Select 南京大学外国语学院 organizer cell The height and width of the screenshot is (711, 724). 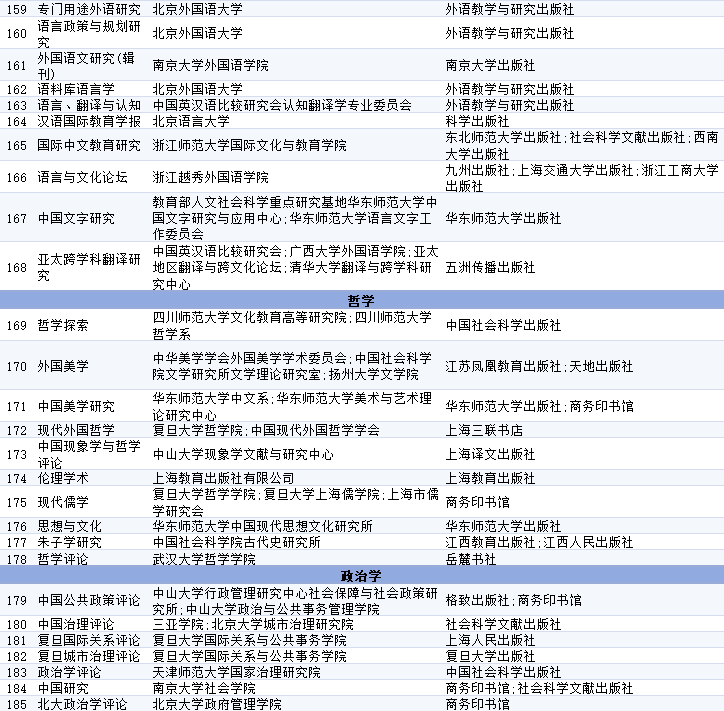click(x=210, y=65)
